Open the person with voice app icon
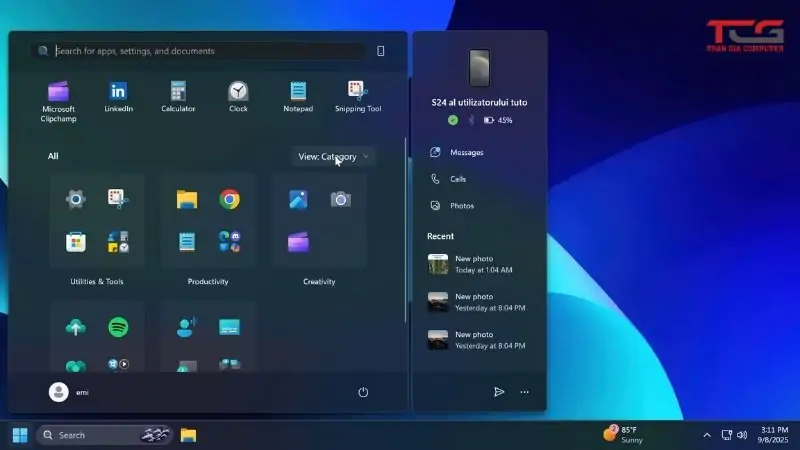The height and width of the screenshot is (450, 800). (187, 327)
